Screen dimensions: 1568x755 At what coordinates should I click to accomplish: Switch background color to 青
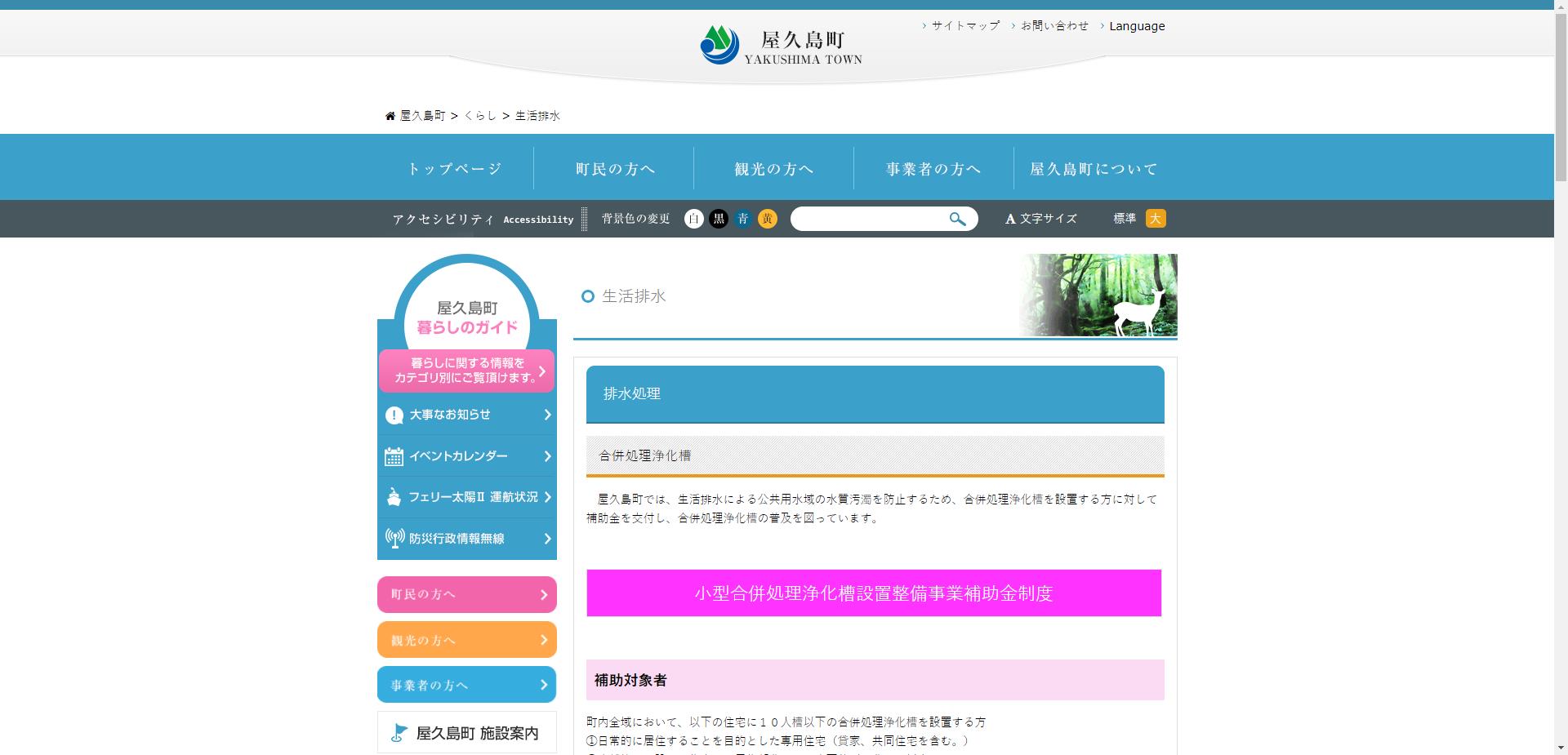[x=742, y=219]
